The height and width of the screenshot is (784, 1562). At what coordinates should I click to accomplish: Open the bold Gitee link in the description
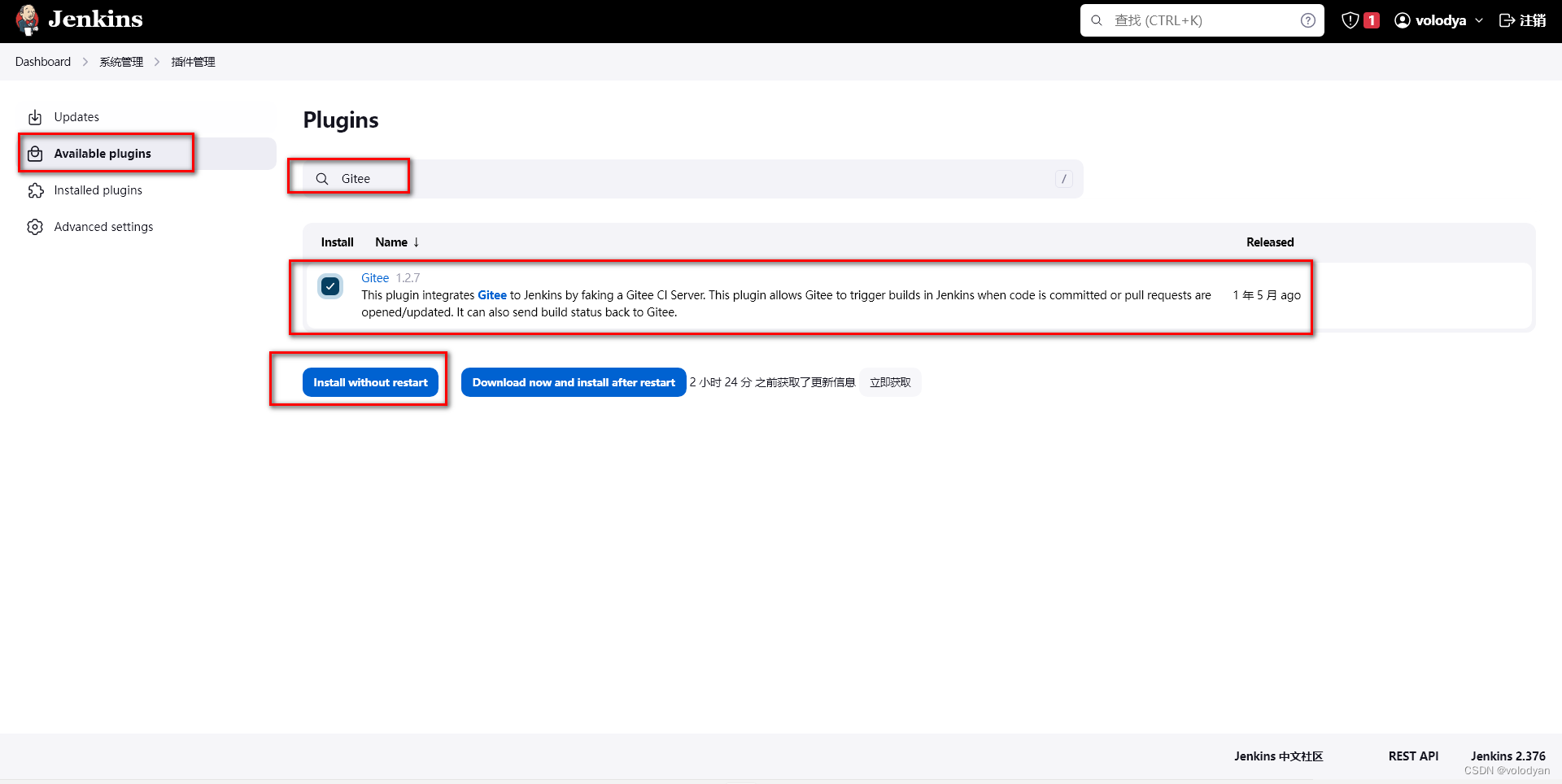[x=492, y=295]
